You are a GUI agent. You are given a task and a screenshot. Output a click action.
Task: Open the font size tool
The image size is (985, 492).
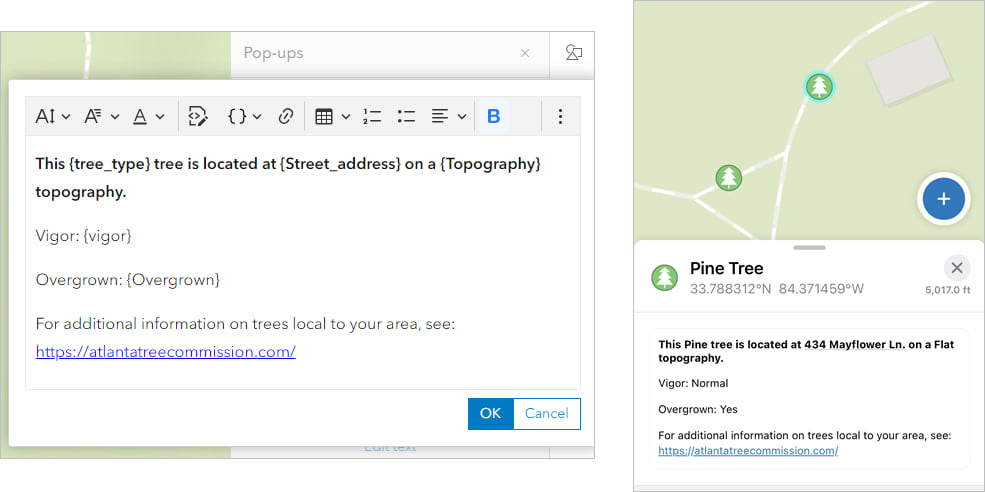click(x=45, y=116)
